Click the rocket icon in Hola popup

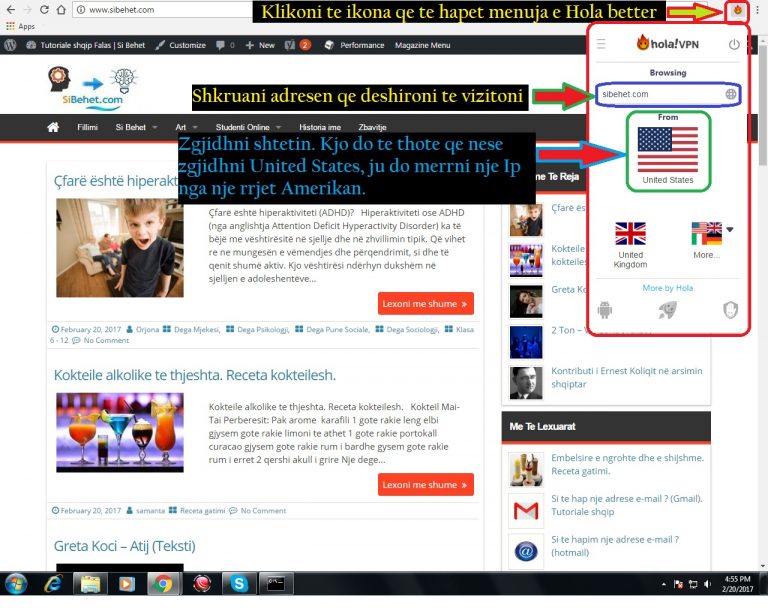[667, 310]
